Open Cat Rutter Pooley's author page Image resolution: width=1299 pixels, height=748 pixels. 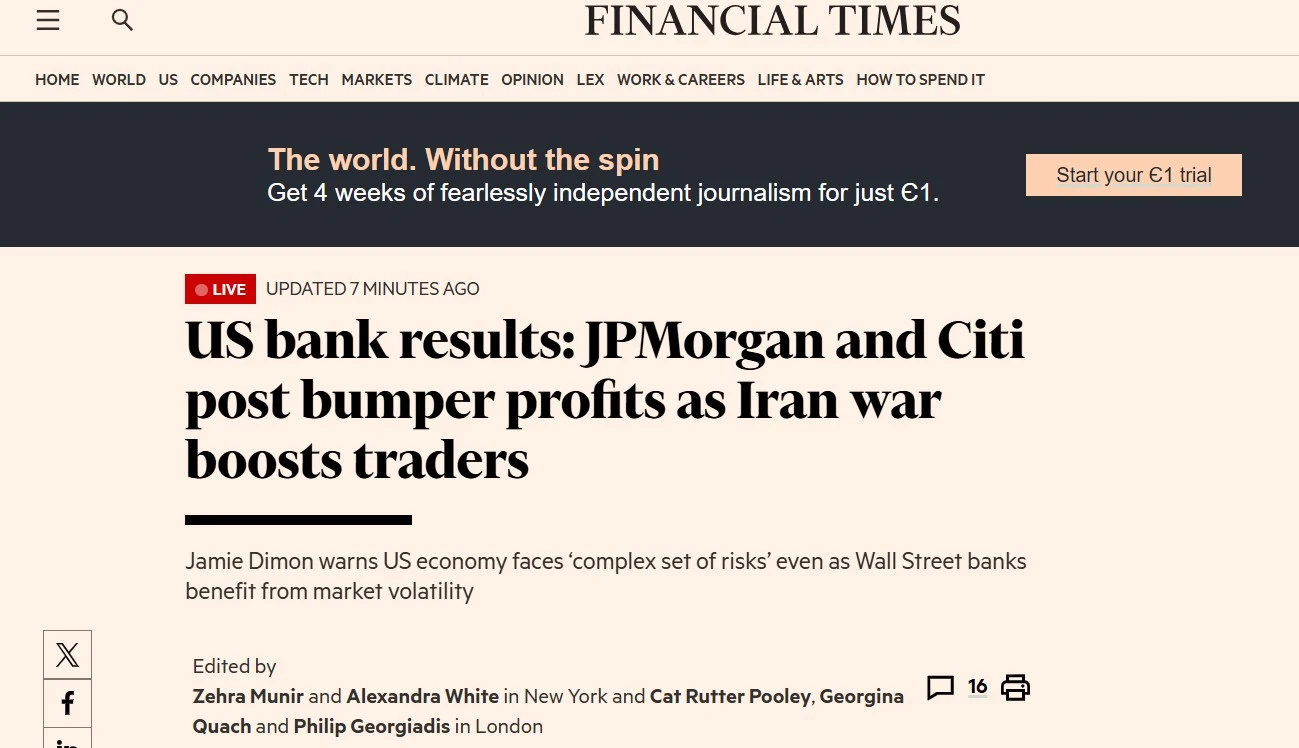tap(730, 696)
